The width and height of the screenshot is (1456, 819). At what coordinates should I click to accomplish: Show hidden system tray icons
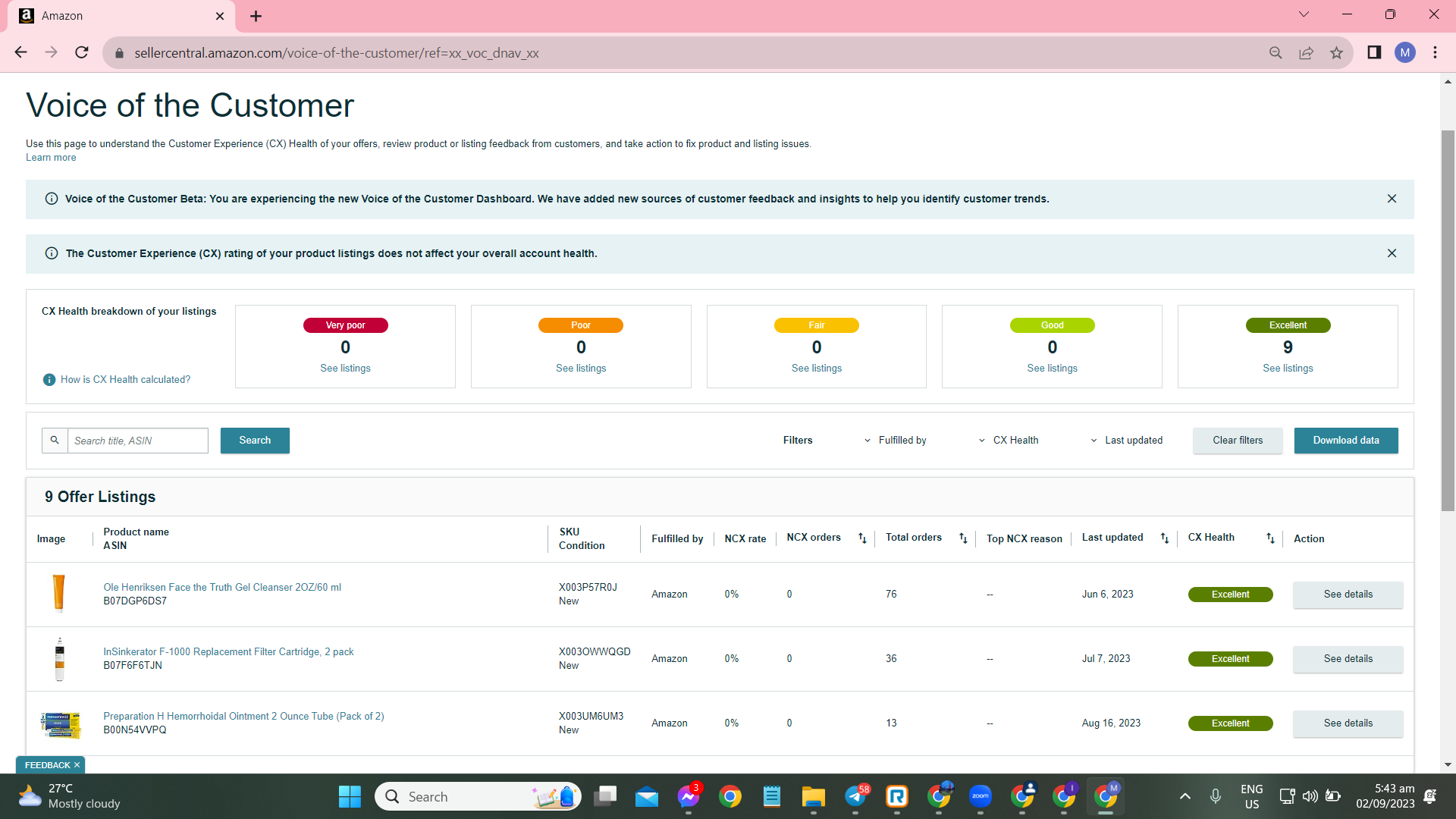tap(1185, 796)
